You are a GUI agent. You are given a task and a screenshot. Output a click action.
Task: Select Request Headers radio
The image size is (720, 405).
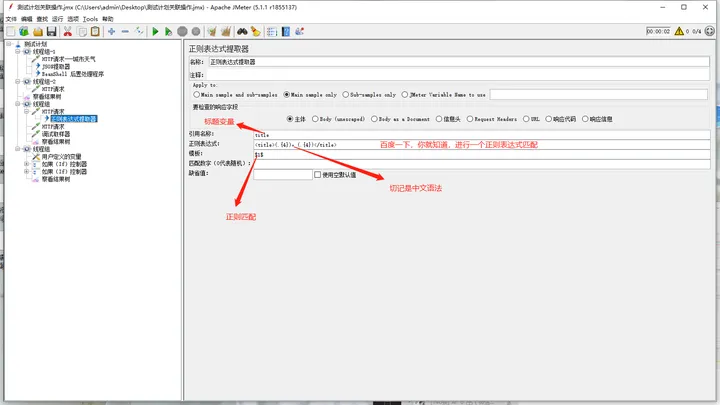click(x=470, y=119)
